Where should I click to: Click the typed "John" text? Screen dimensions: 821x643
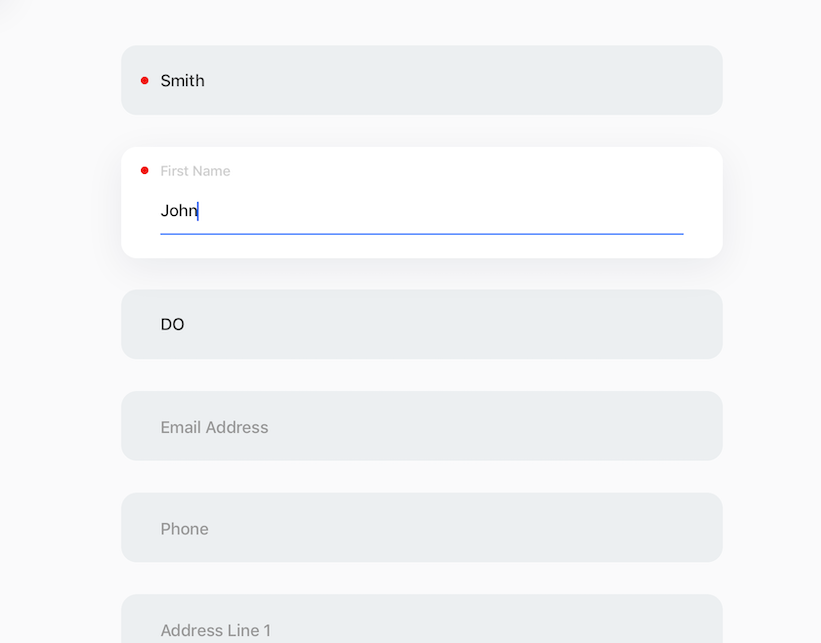(178, 211)
